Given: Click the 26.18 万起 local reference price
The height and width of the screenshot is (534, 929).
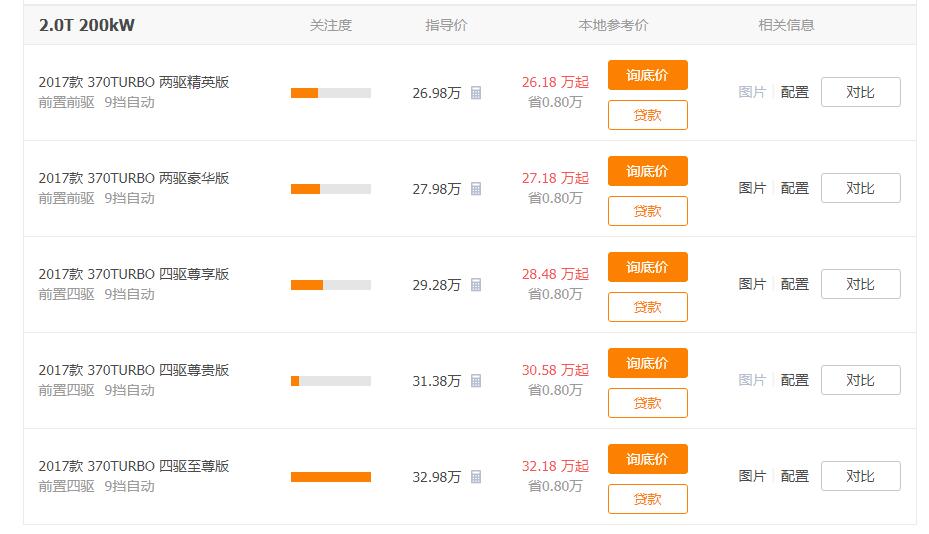Looking at the screenshot, I should [555, 82].
